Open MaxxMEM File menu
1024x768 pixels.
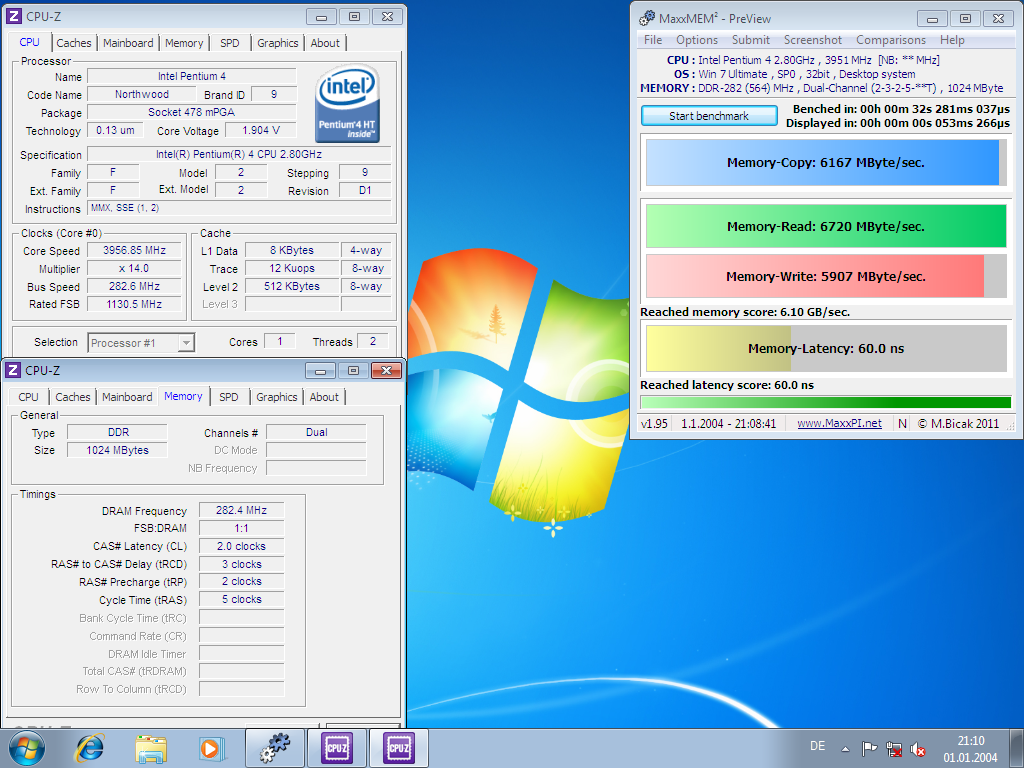pos(652,40)
